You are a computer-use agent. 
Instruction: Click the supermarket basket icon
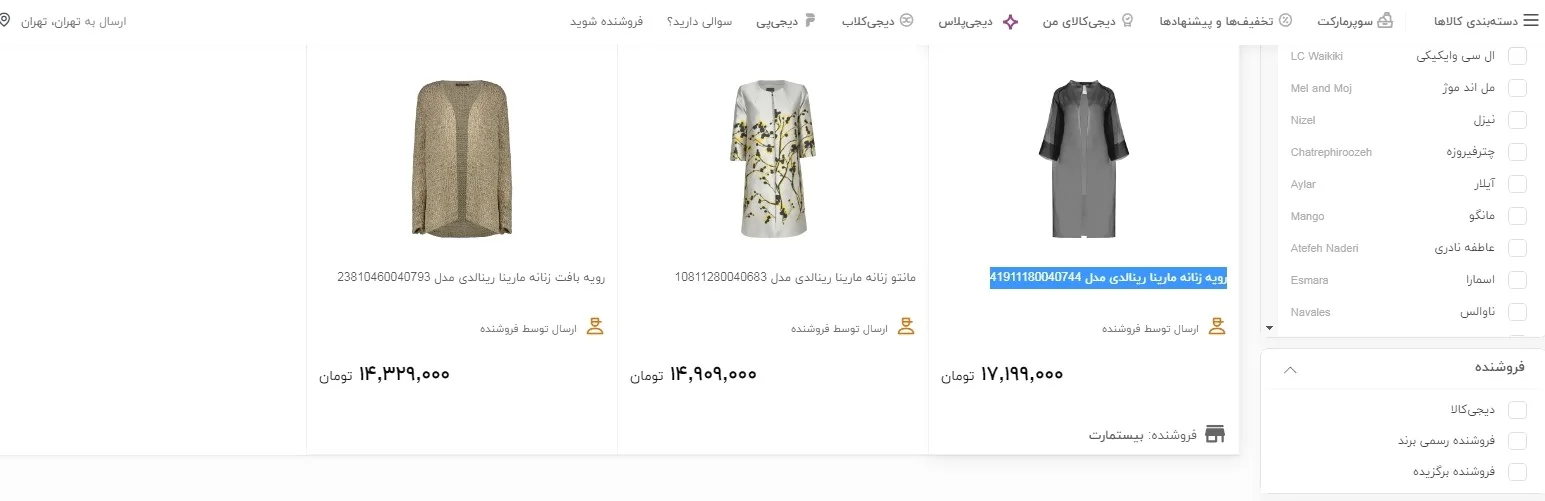coord(1385,20)
